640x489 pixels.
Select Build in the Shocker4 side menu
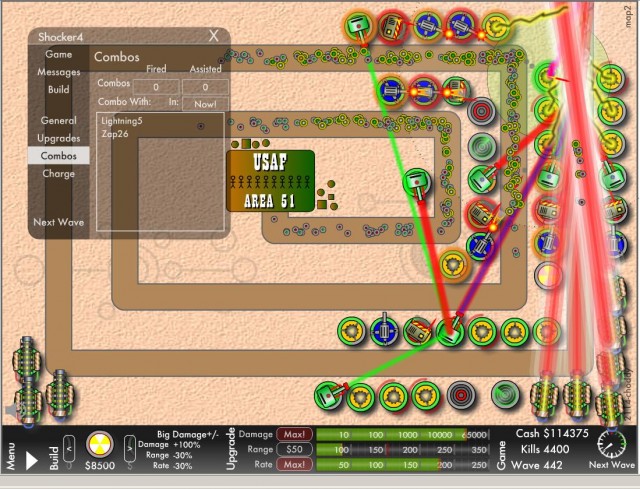pos(58,89)
